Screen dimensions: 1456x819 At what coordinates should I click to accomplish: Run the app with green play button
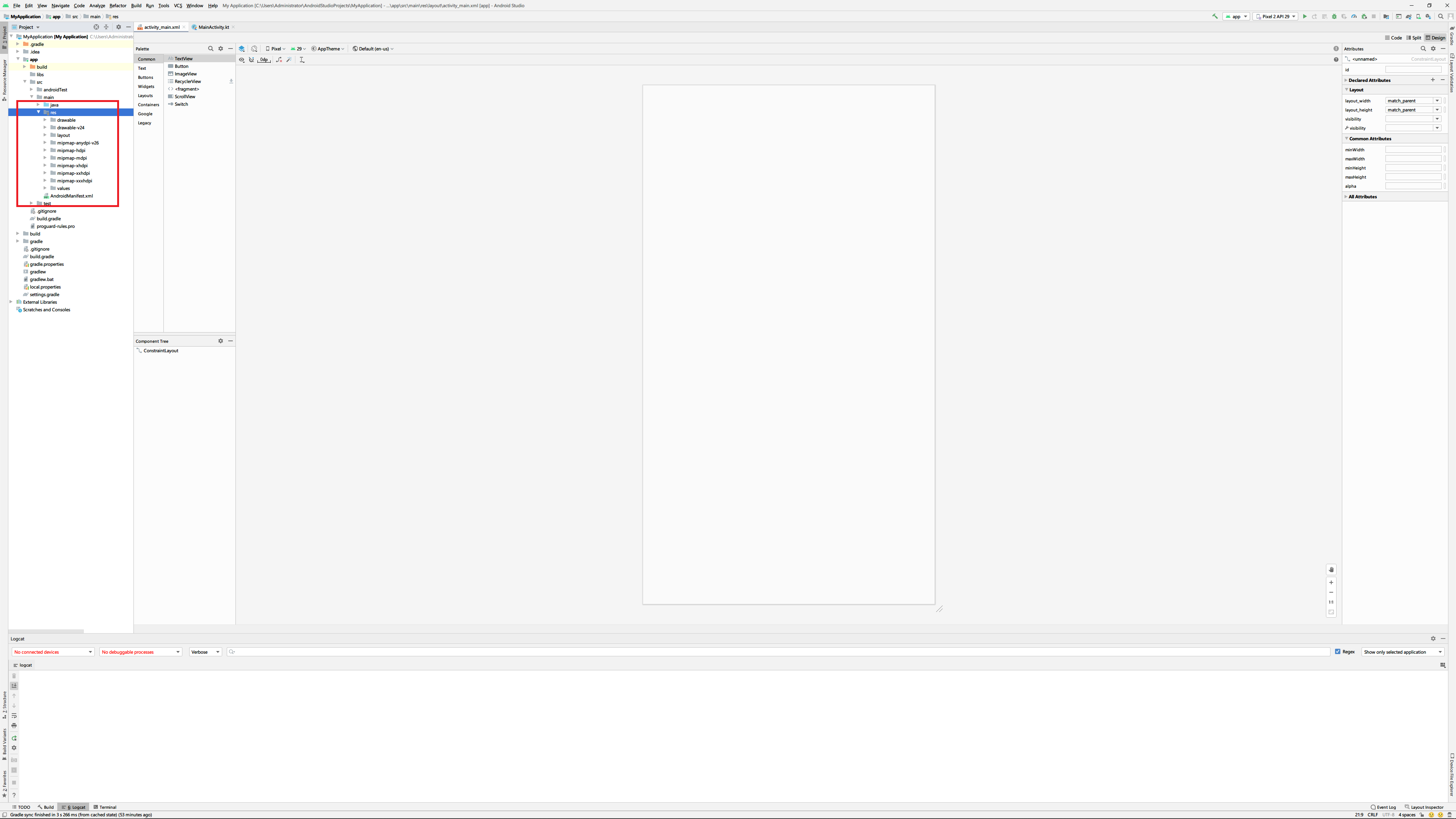1304,16
